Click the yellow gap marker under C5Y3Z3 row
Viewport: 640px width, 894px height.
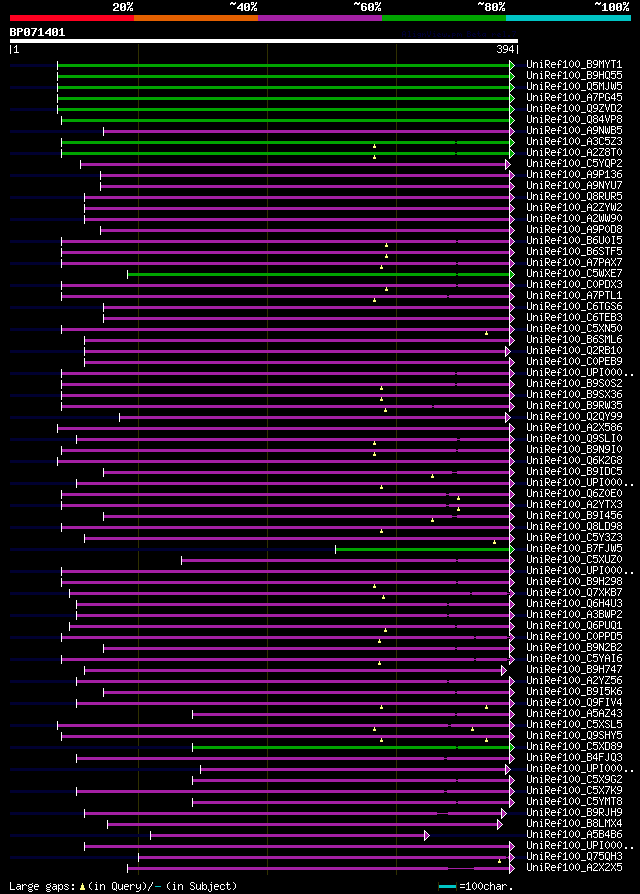(x=494, y=542)
